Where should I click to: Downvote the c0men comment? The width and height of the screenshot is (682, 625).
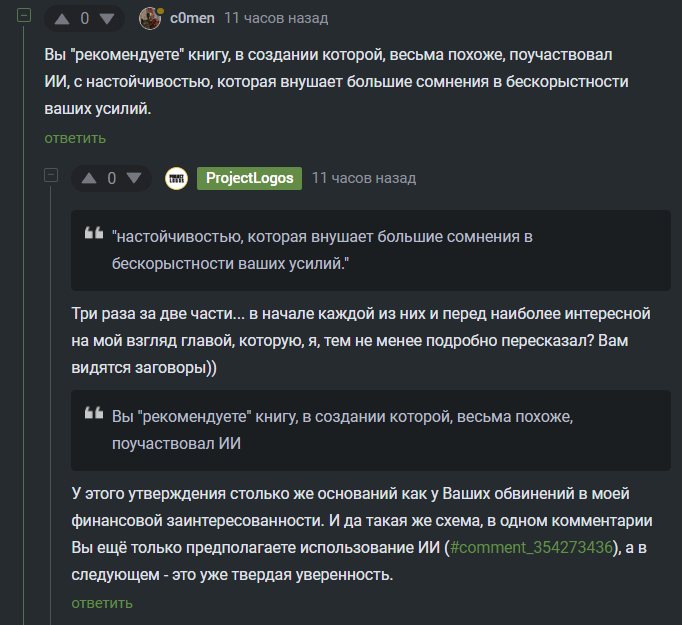point(107,19)
